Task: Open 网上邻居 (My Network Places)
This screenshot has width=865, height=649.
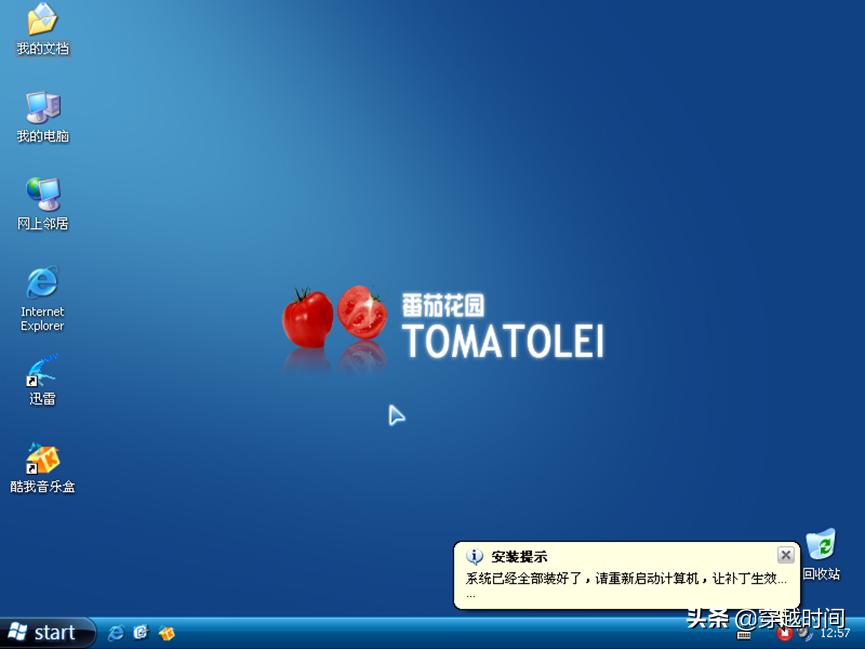Action: pyautogui.click(x=41, y=198)
